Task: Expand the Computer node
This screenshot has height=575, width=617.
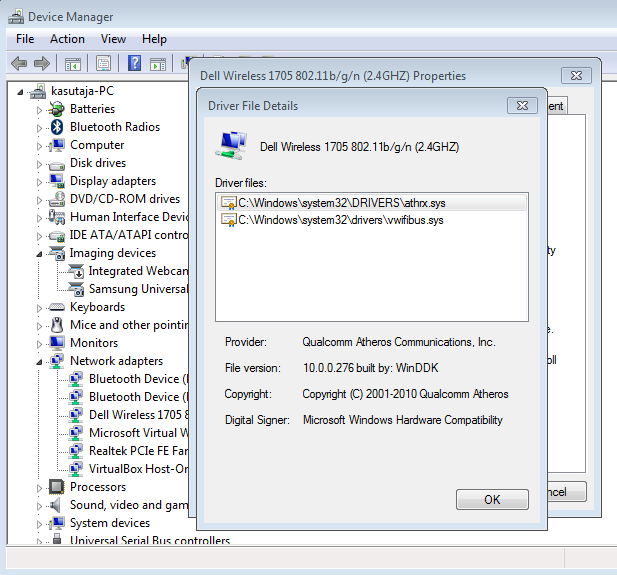Action: [x=39, y=146]
